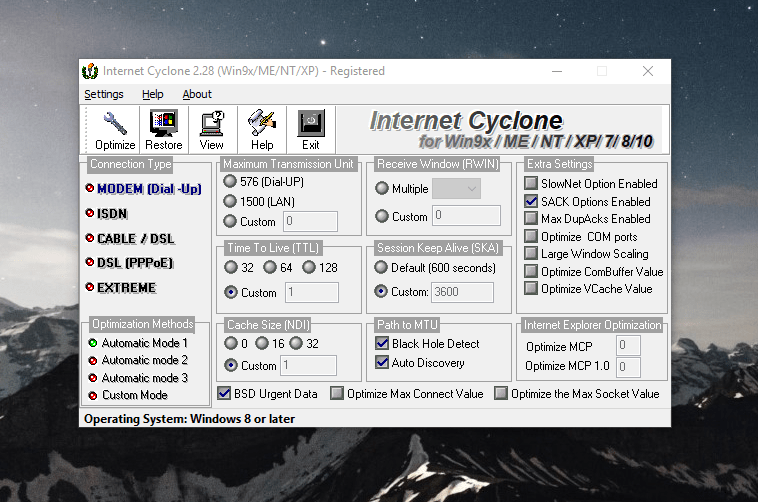
Task: Check Optimize VCache Value
Action: 531,288
